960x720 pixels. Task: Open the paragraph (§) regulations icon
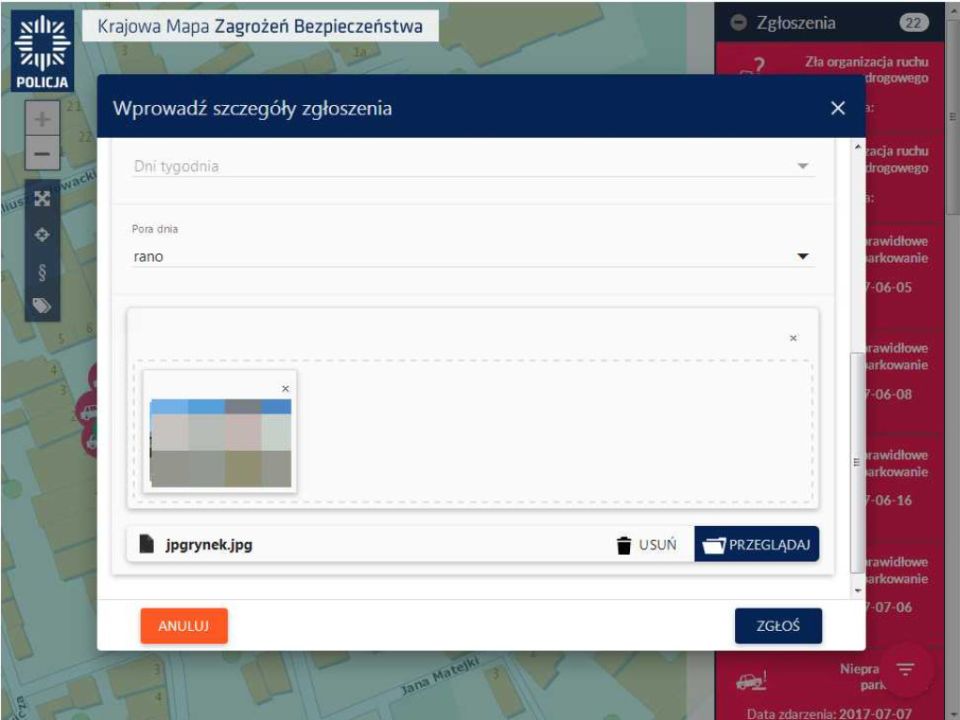coord(42,271)
